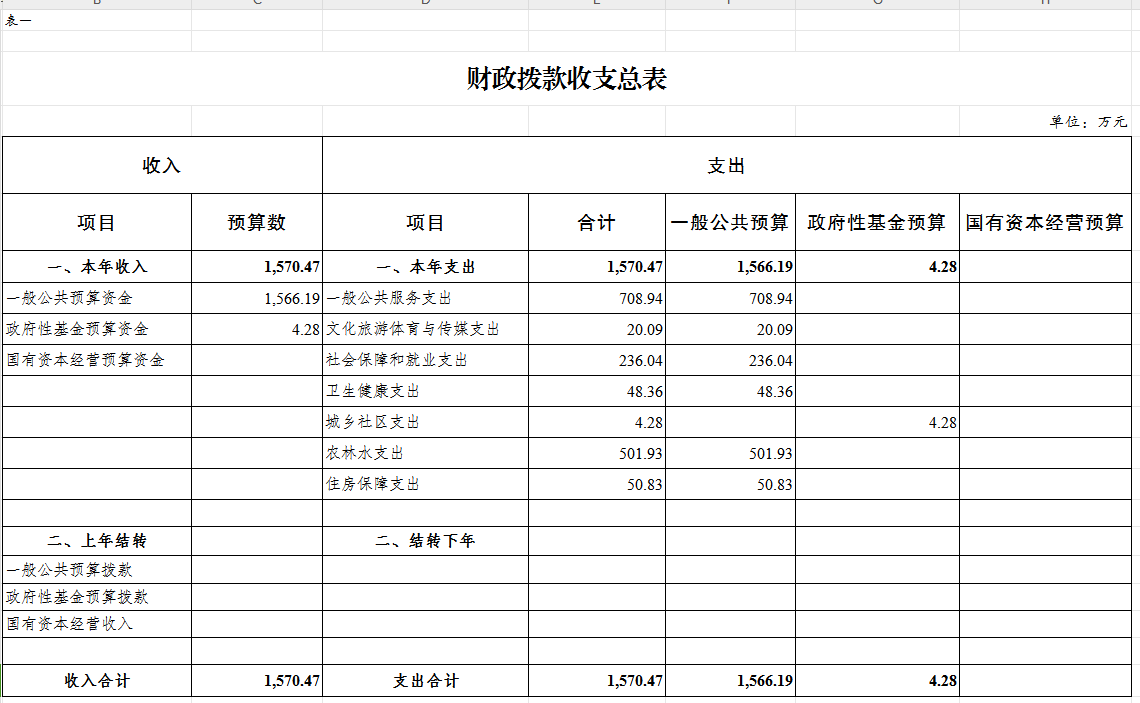Click the 合计 value for 住房保障支出
The width and height of the screenshot is (1140, 703).
(597, 484)
